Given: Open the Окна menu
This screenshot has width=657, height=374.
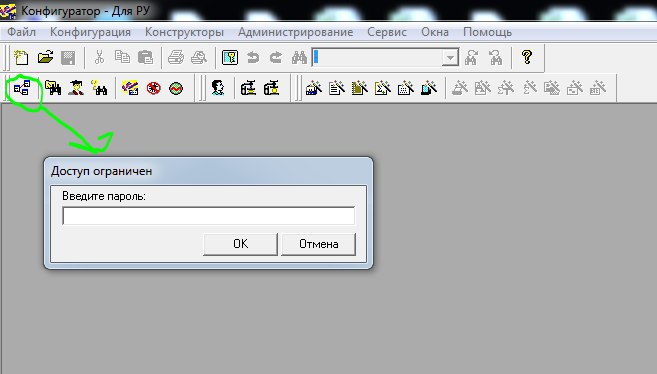Looking at the screenshot, I should point(435,32).
